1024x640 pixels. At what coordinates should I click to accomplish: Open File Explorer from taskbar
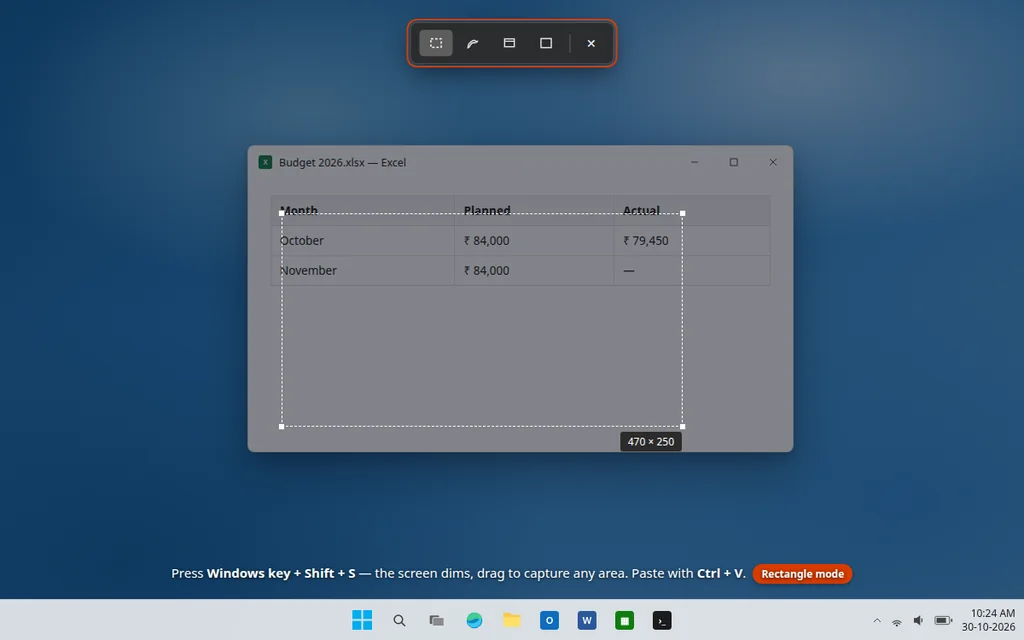(511, 620)
